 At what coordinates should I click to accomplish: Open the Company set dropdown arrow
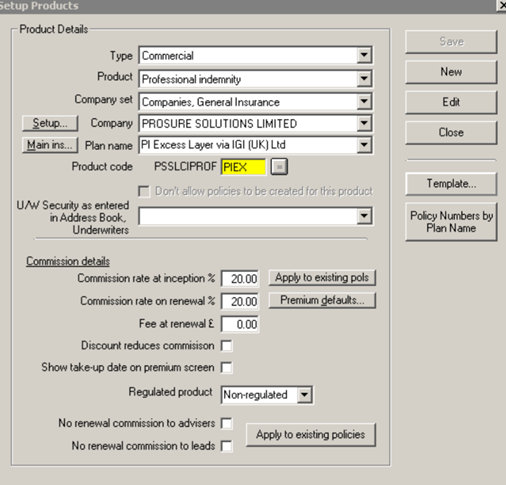364,101
